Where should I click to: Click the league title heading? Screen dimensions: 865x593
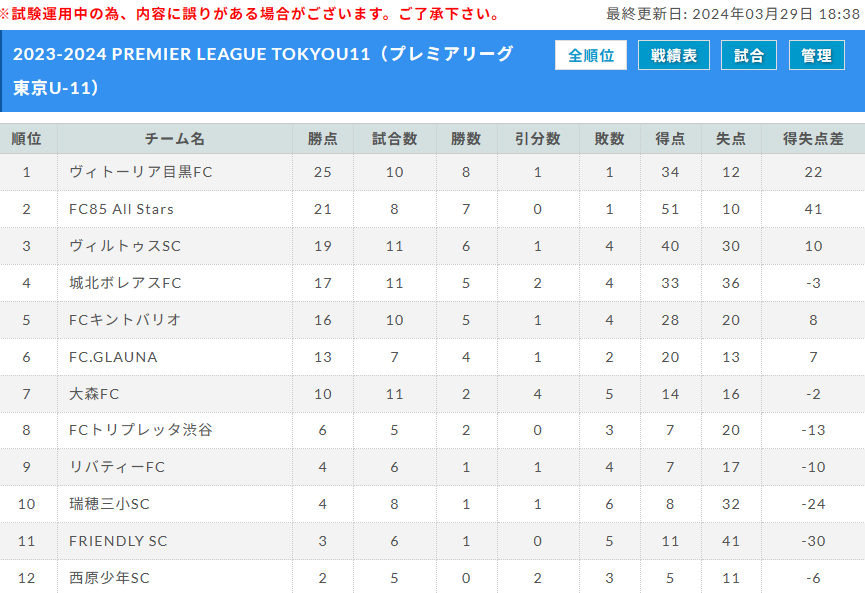(263, 71)
